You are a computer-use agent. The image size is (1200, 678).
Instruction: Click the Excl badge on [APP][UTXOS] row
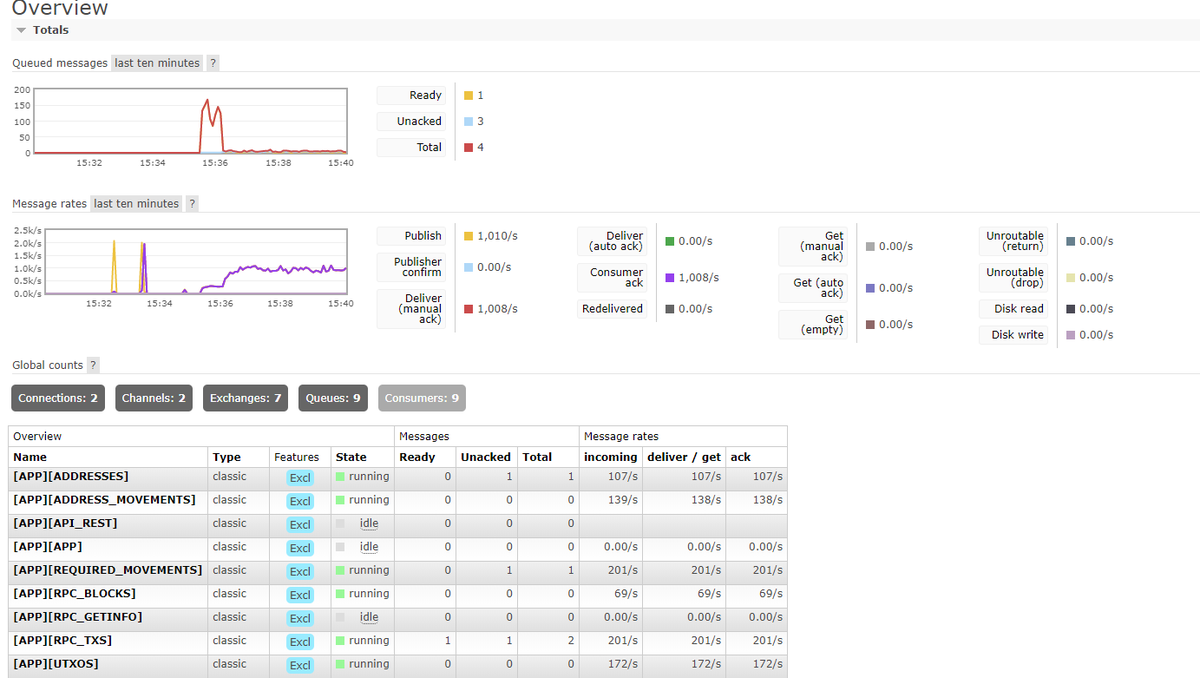point(300,665)
